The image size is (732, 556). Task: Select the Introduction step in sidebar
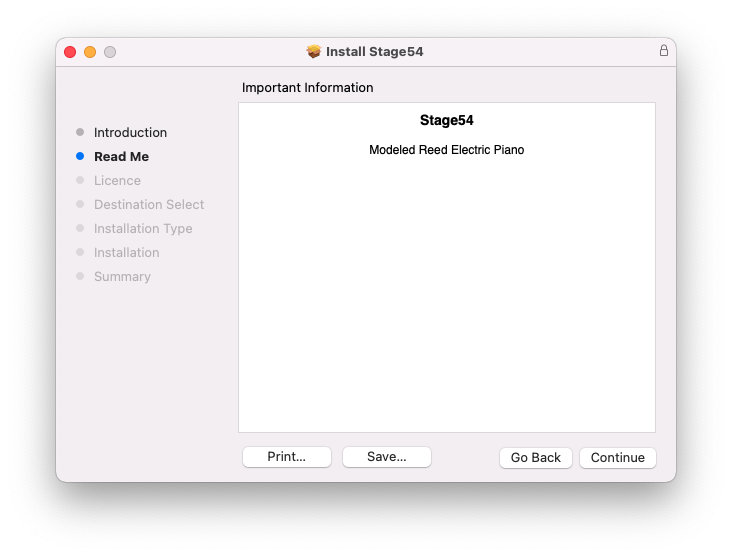pos(130,133)
